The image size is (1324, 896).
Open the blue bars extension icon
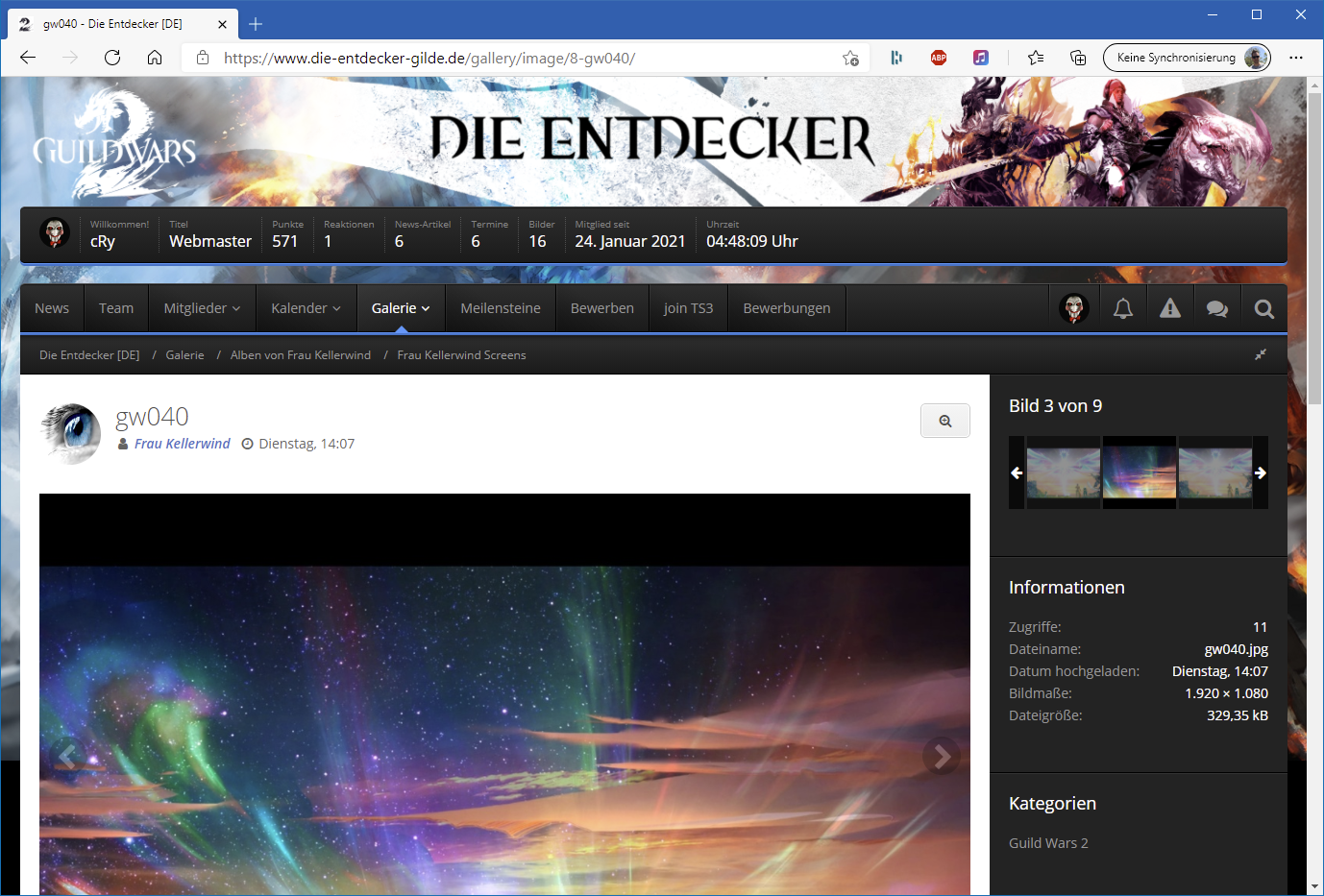[x=896, y=58]
